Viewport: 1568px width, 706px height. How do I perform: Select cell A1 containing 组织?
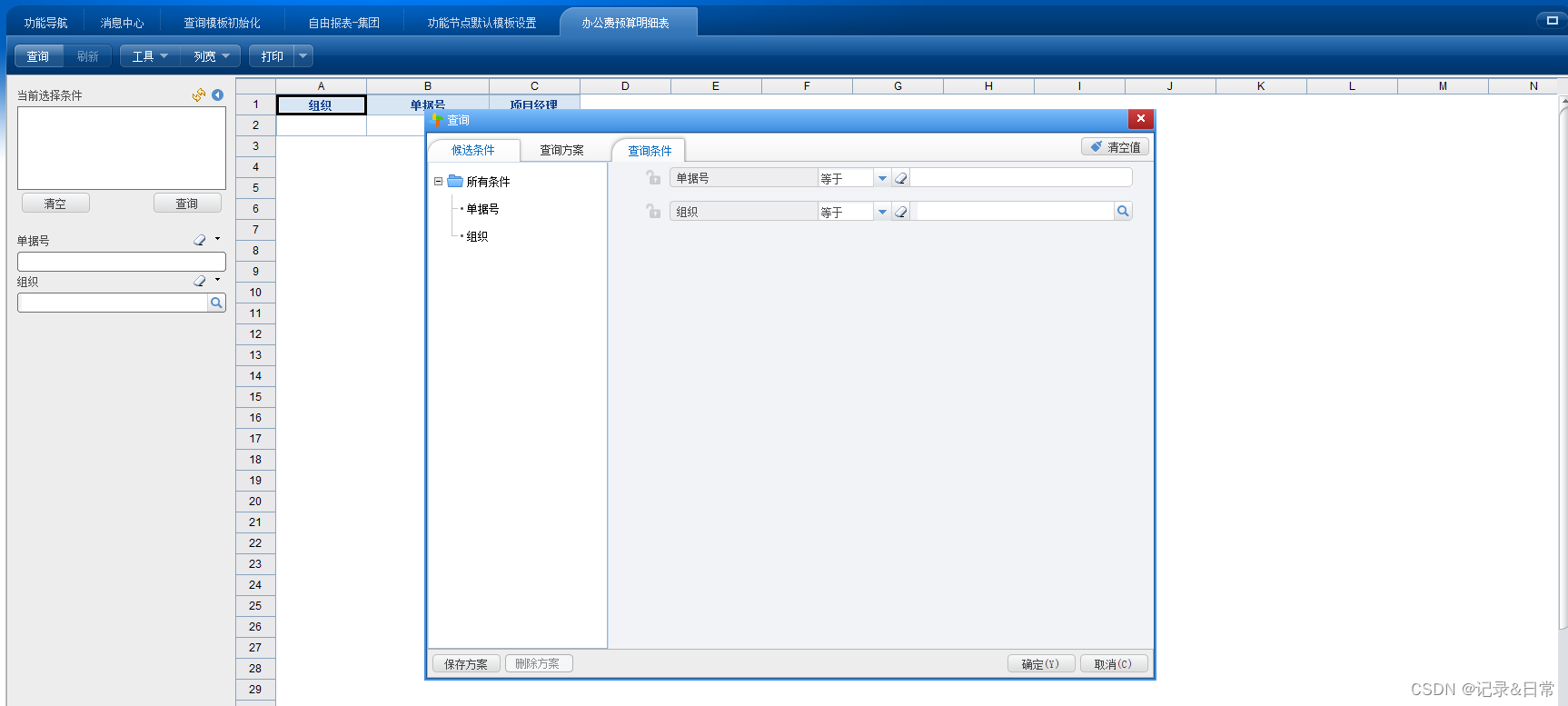[x=322, y=105]
